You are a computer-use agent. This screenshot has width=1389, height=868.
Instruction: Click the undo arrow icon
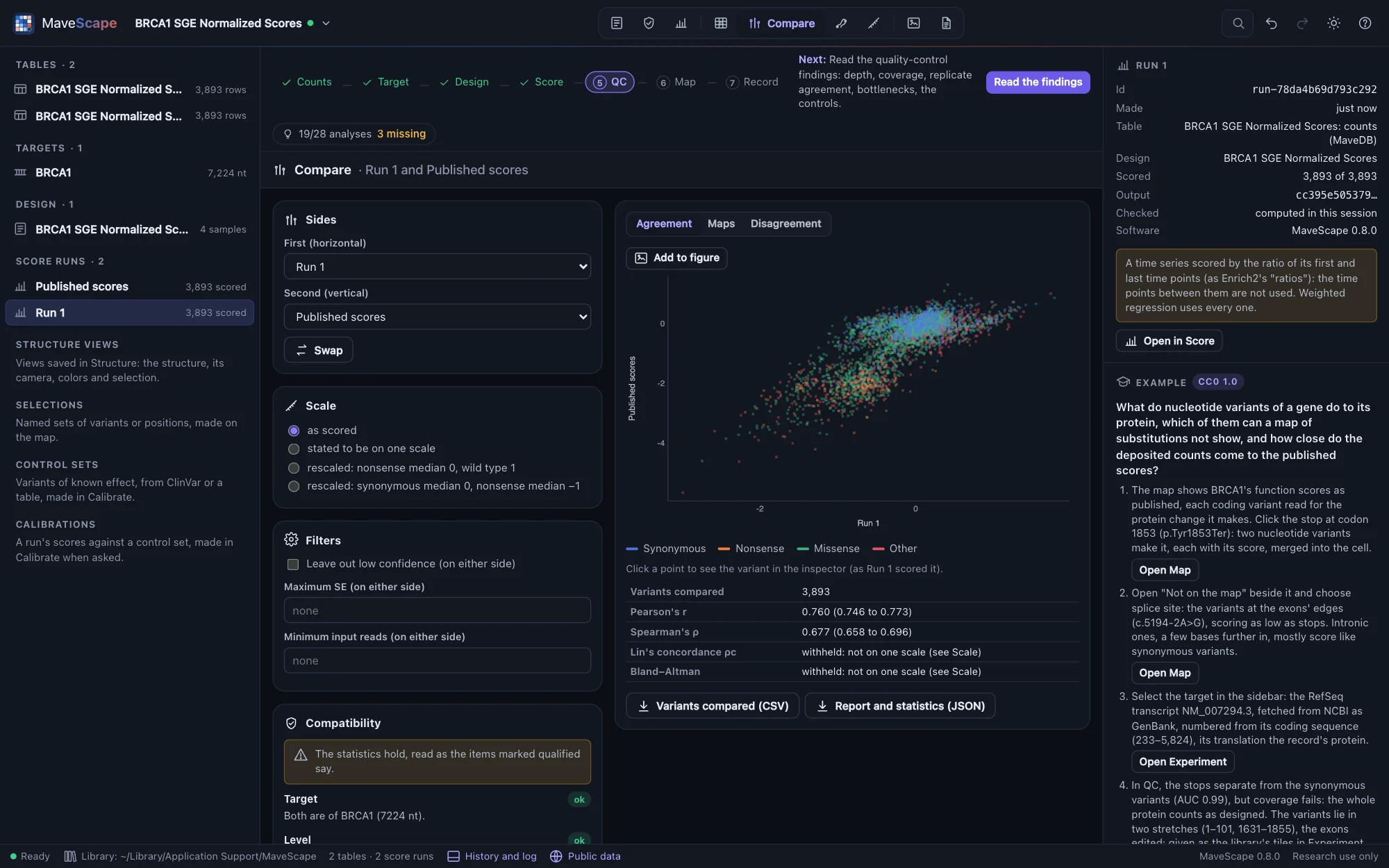pos(1271,23)
